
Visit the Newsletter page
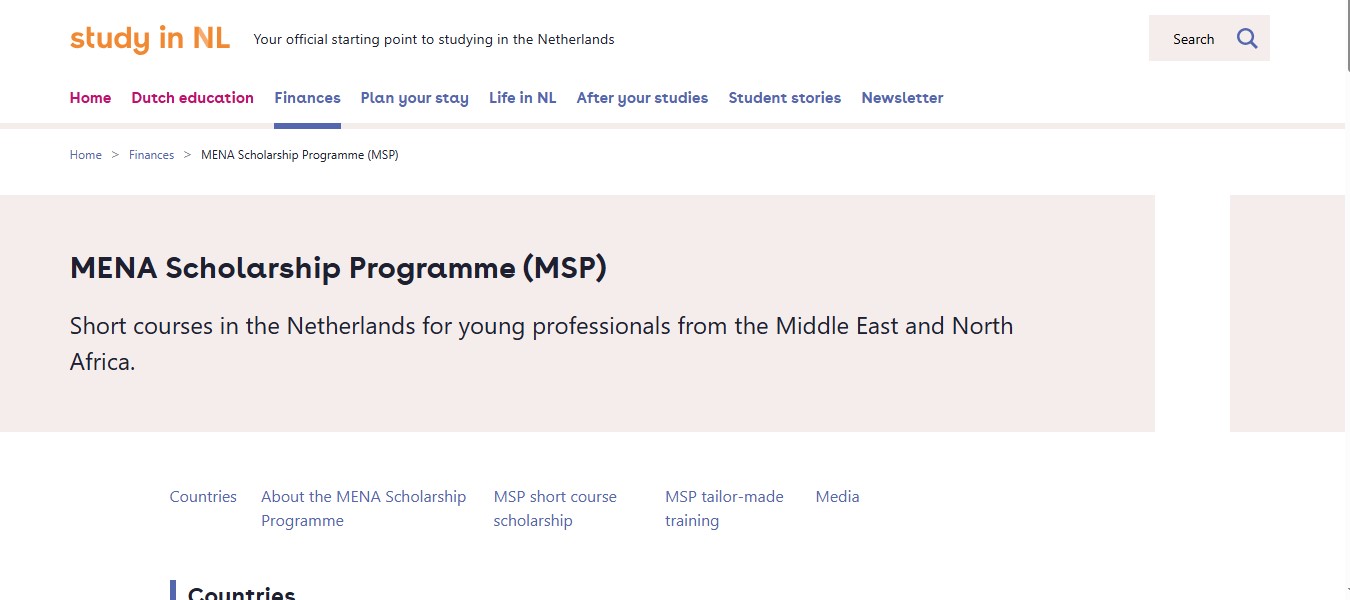pyautogui.click(x=902, y=98)
